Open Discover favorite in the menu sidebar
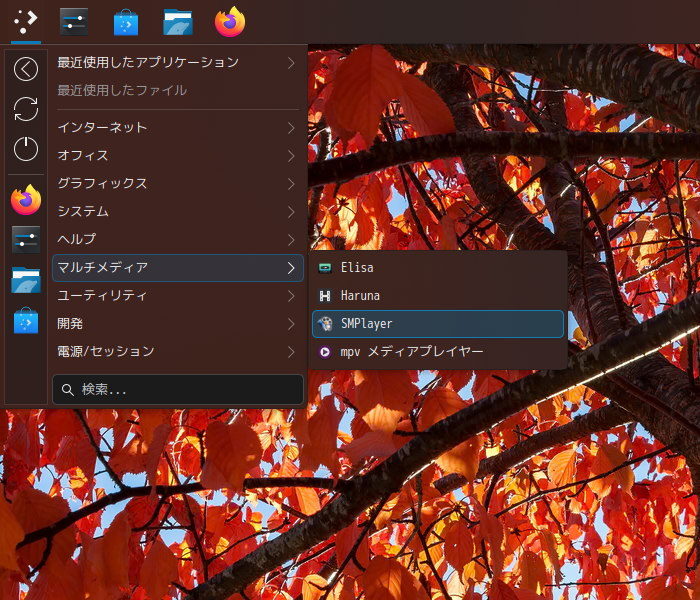700x600 pixels. click(x=26, y=321)
